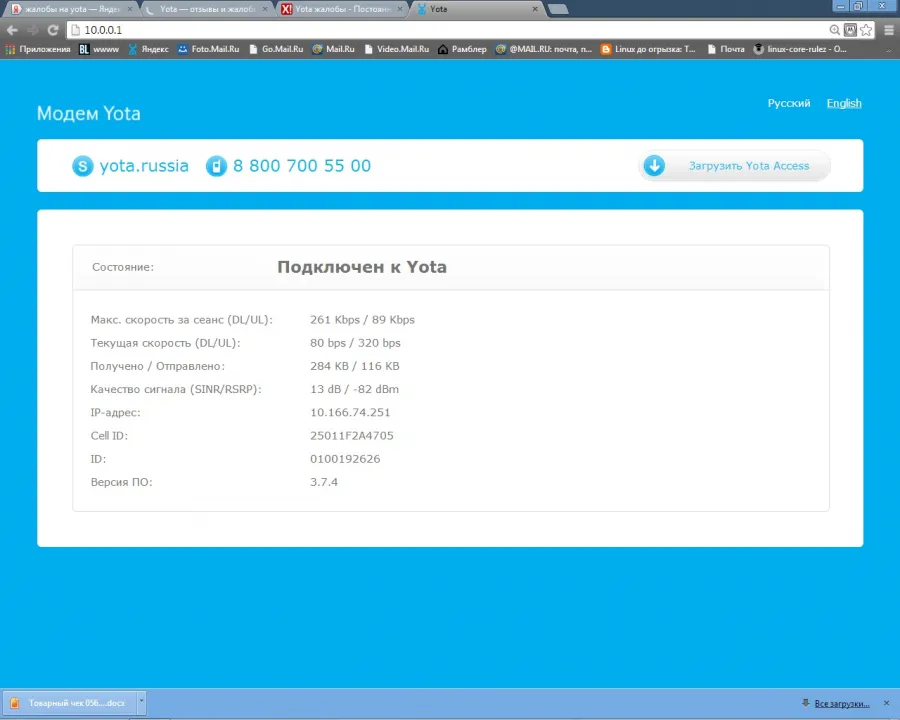Open the Video.Mail.Ru bookmark

397,49
